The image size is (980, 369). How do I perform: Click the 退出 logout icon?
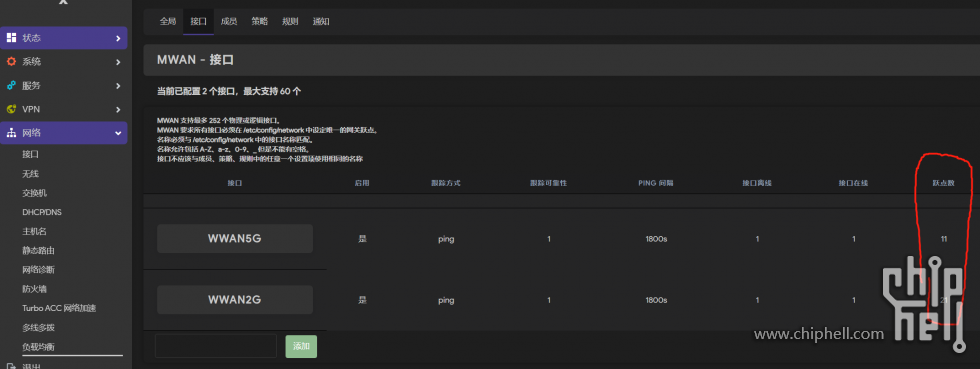(x=11, y=366)
